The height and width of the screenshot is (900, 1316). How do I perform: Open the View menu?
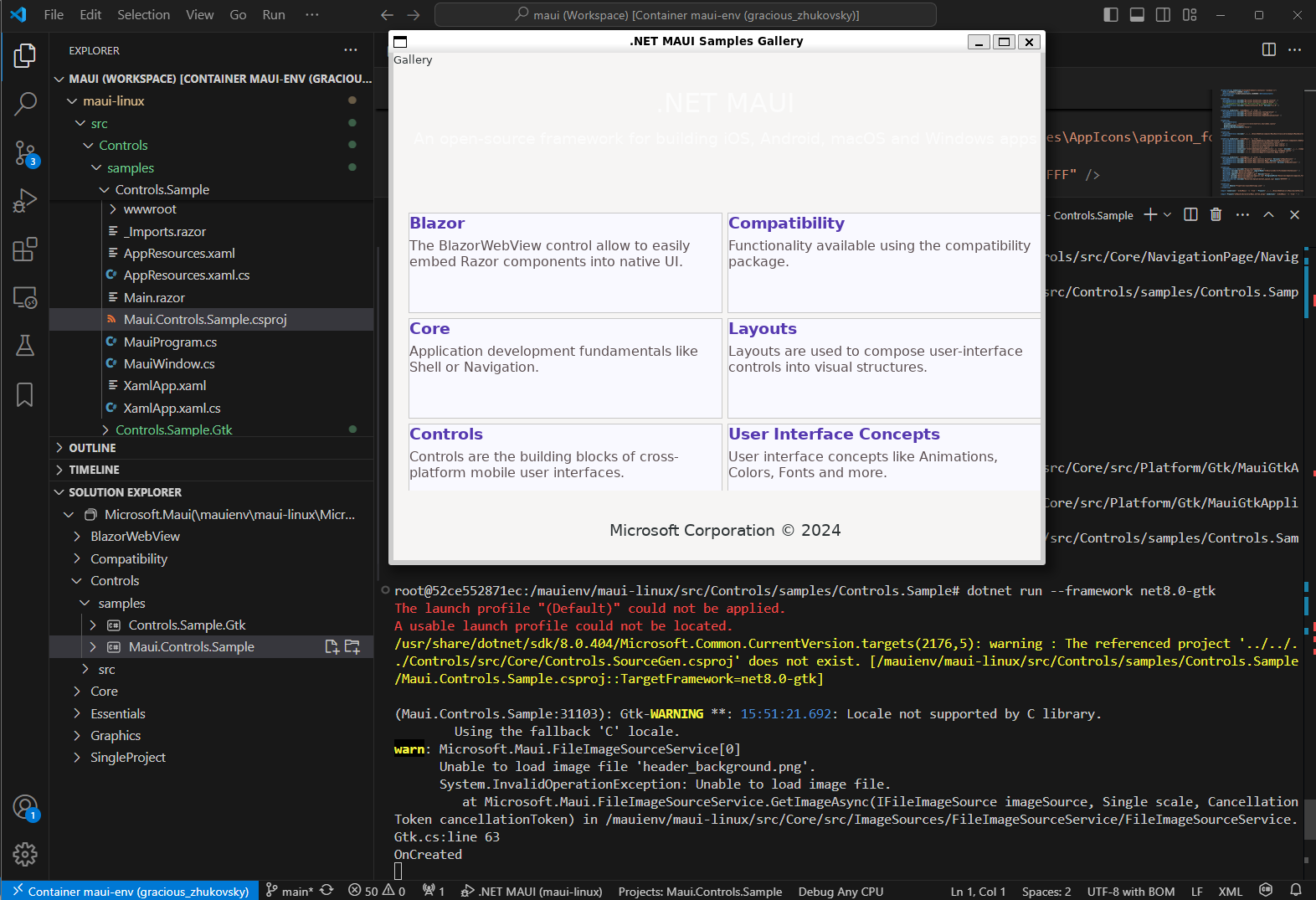pyautogui.click(x=199, y=15)
